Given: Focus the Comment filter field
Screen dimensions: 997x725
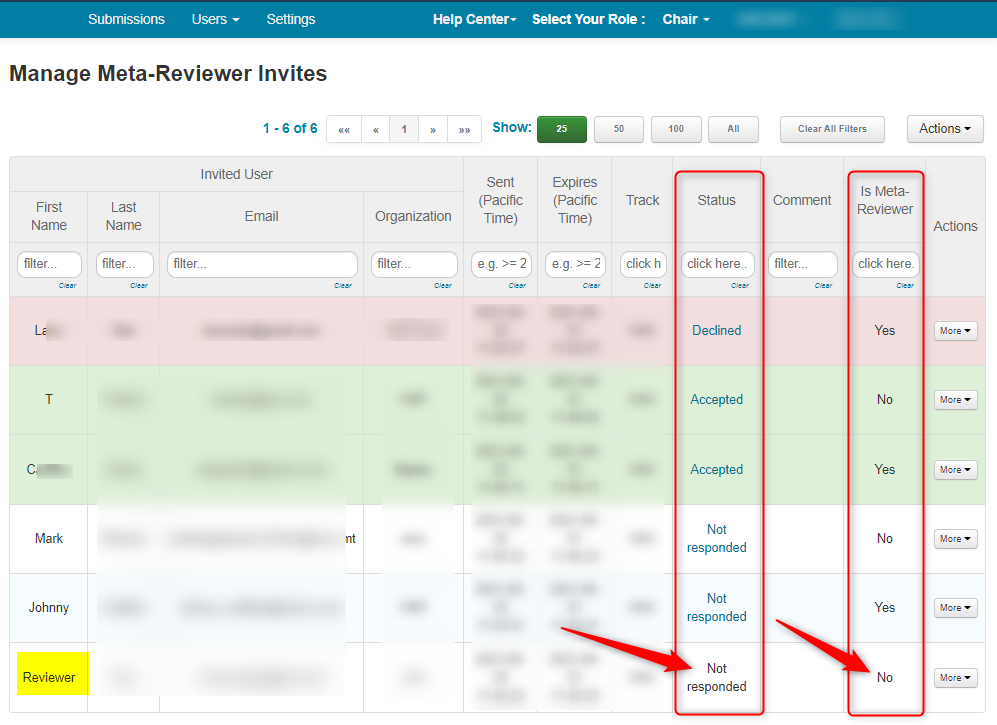Looking at the screenshot, I should coord(802,264).
